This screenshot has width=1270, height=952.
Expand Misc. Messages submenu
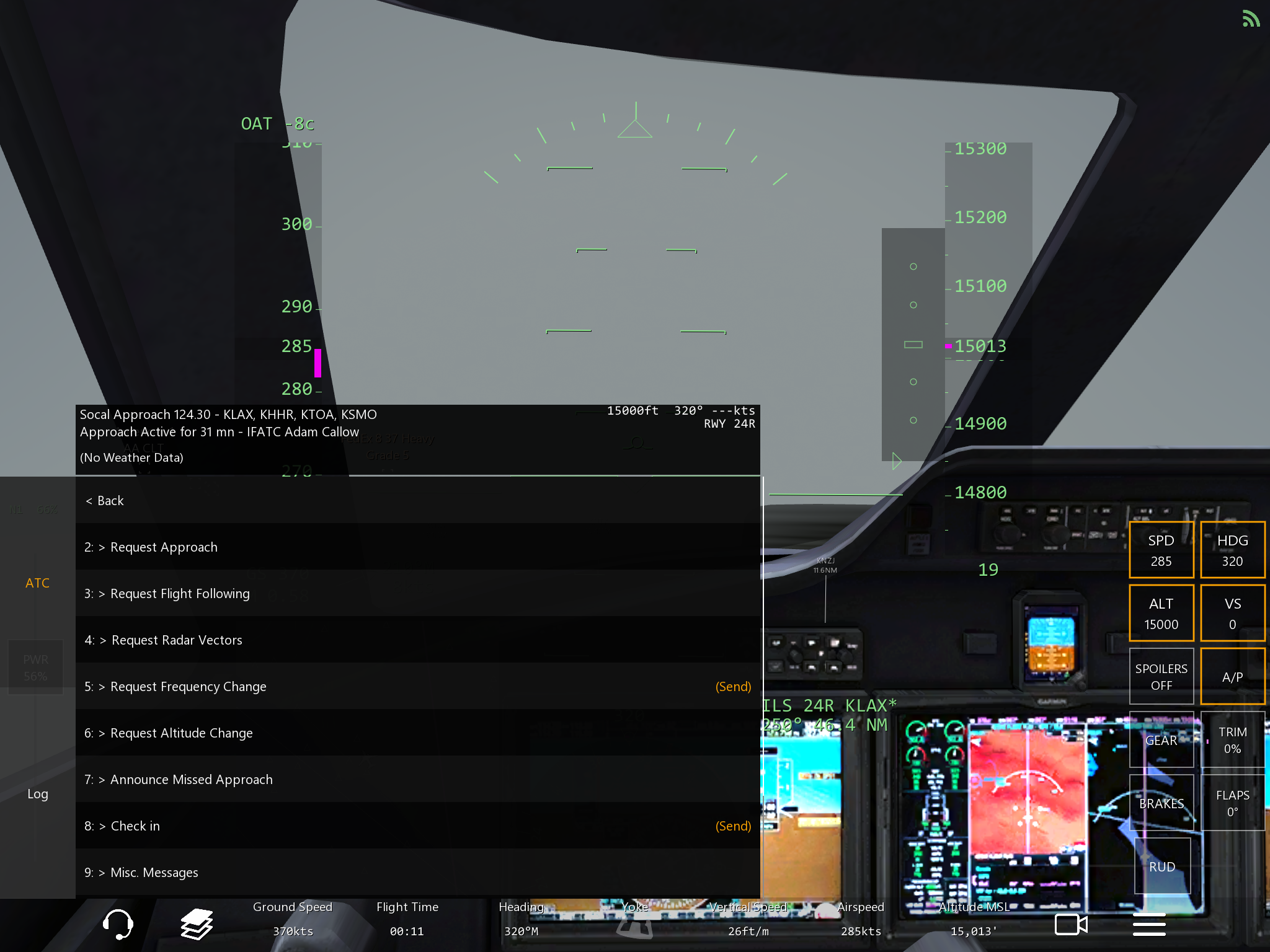(154, 873)
